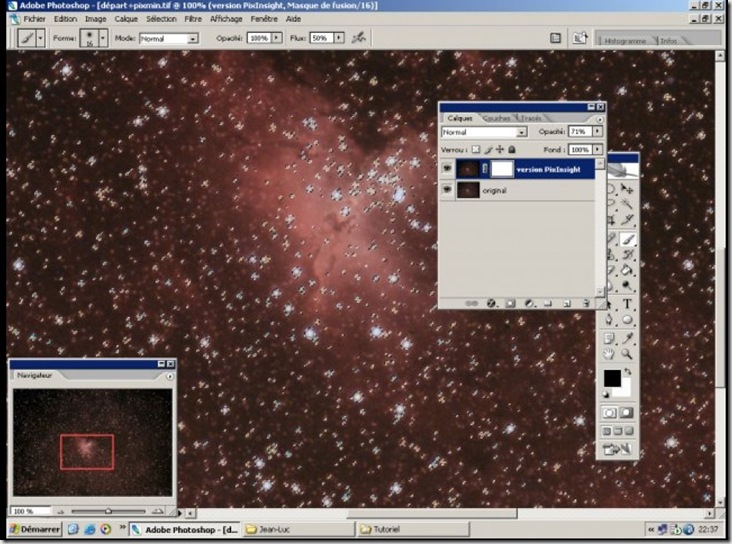
Task: Open the Fichier menu
Action: click(34, 19)
